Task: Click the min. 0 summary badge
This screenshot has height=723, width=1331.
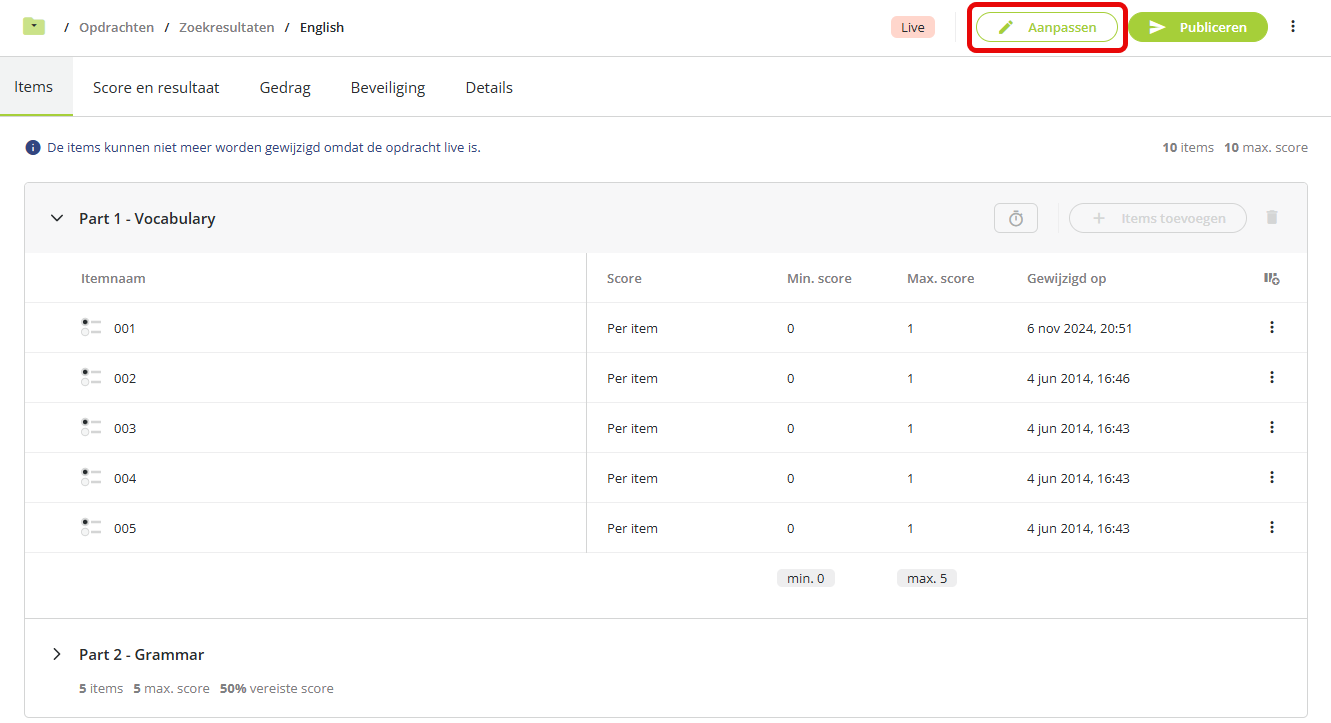Action: click(806, 578)
